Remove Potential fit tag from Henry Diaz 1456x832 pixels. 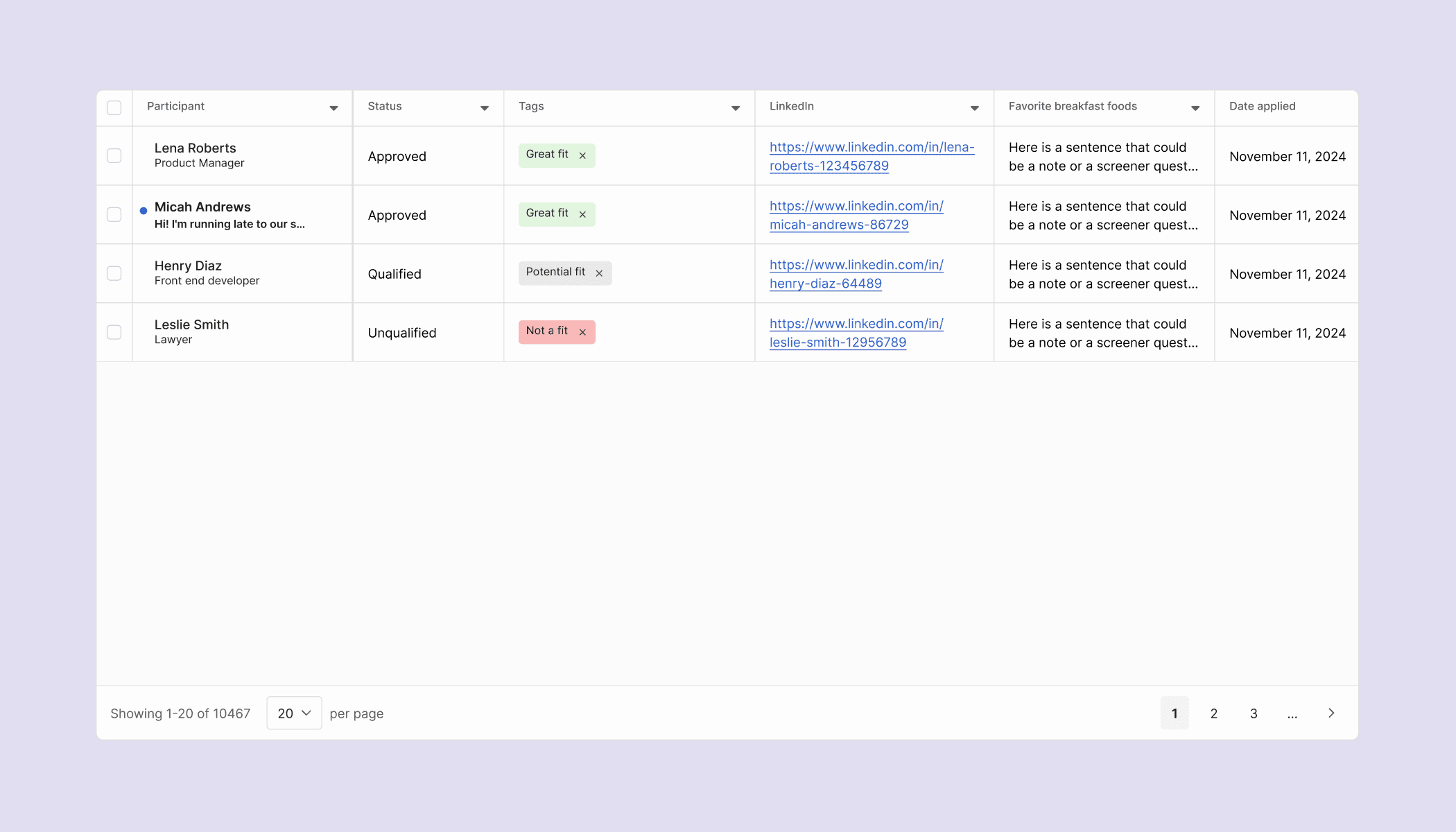[x=599, y=274]
